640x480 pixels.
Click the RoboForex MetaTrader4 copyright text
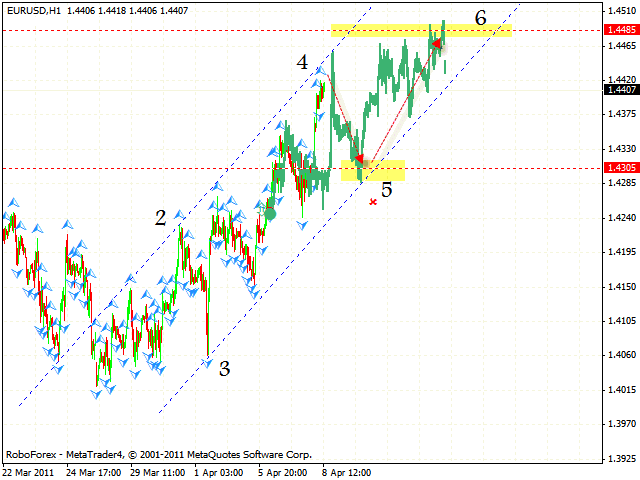point(159,455)
